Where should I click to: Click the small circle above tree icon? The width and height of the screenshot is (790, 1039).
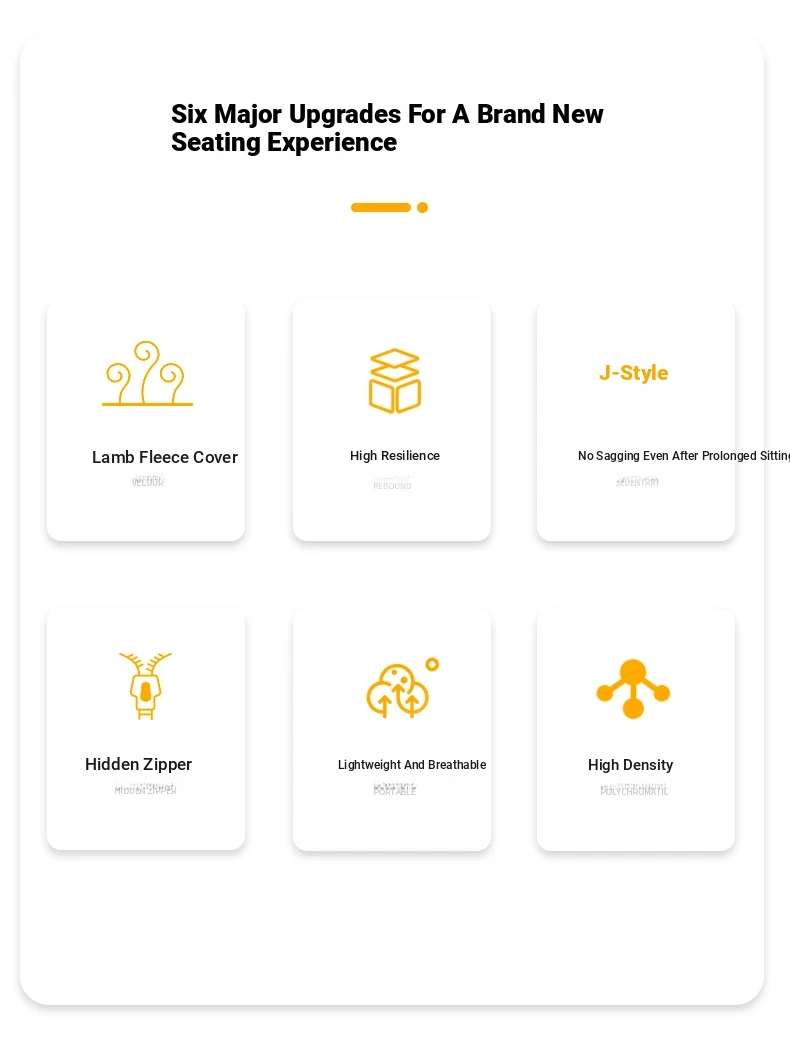(x=432, y=665)
